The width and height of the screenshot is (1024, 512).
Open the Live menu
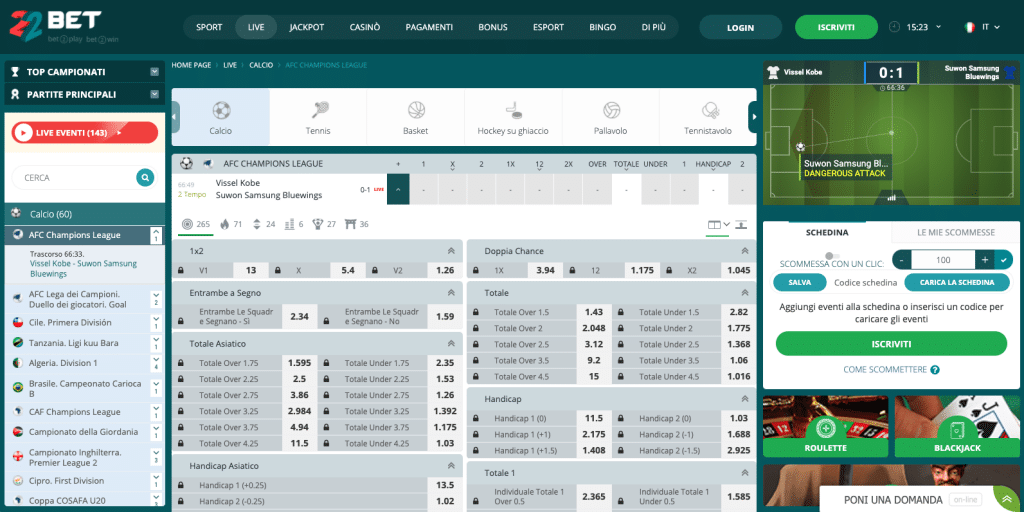tap(256, 27)
